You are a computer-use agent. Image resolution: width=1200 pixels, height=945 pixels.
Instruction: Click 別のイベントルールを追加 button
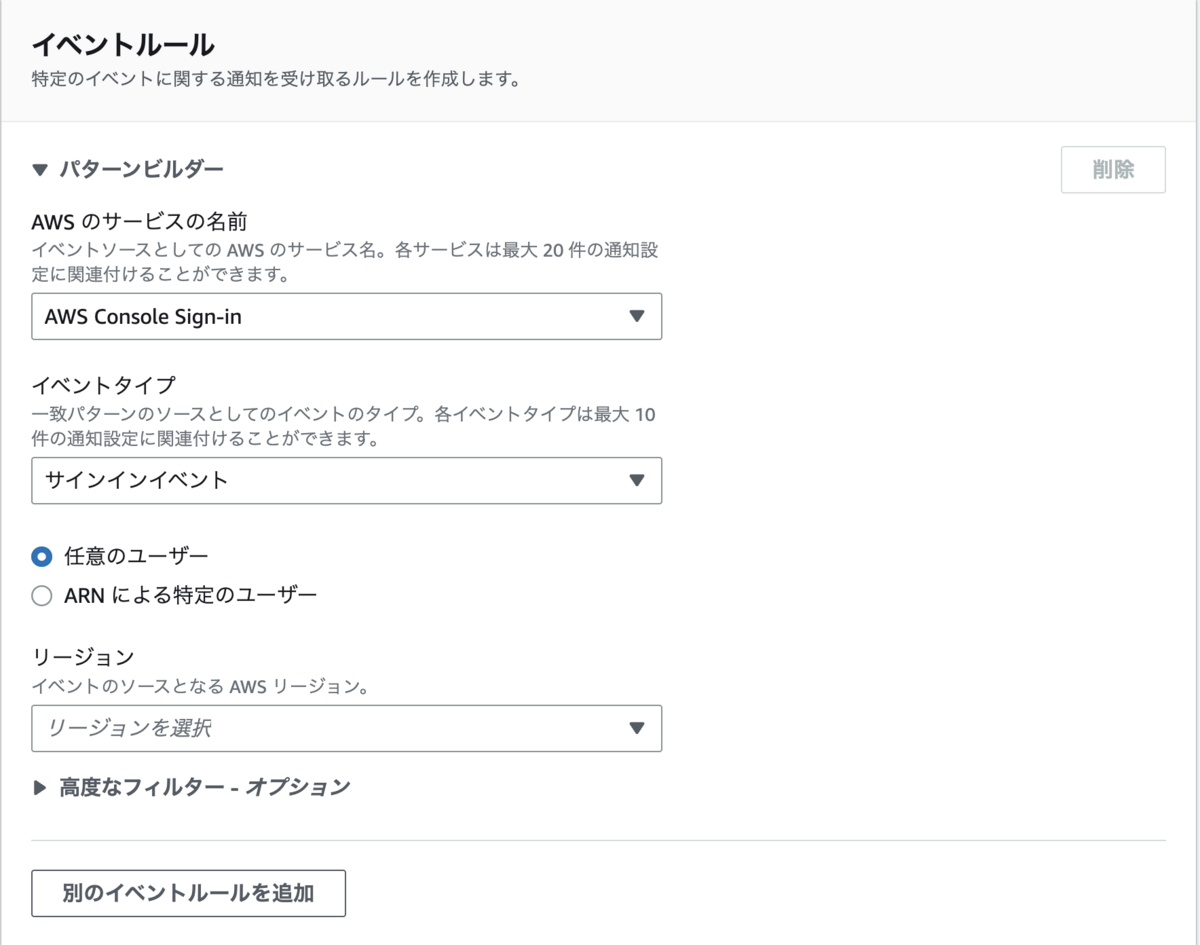click(188, 893)
